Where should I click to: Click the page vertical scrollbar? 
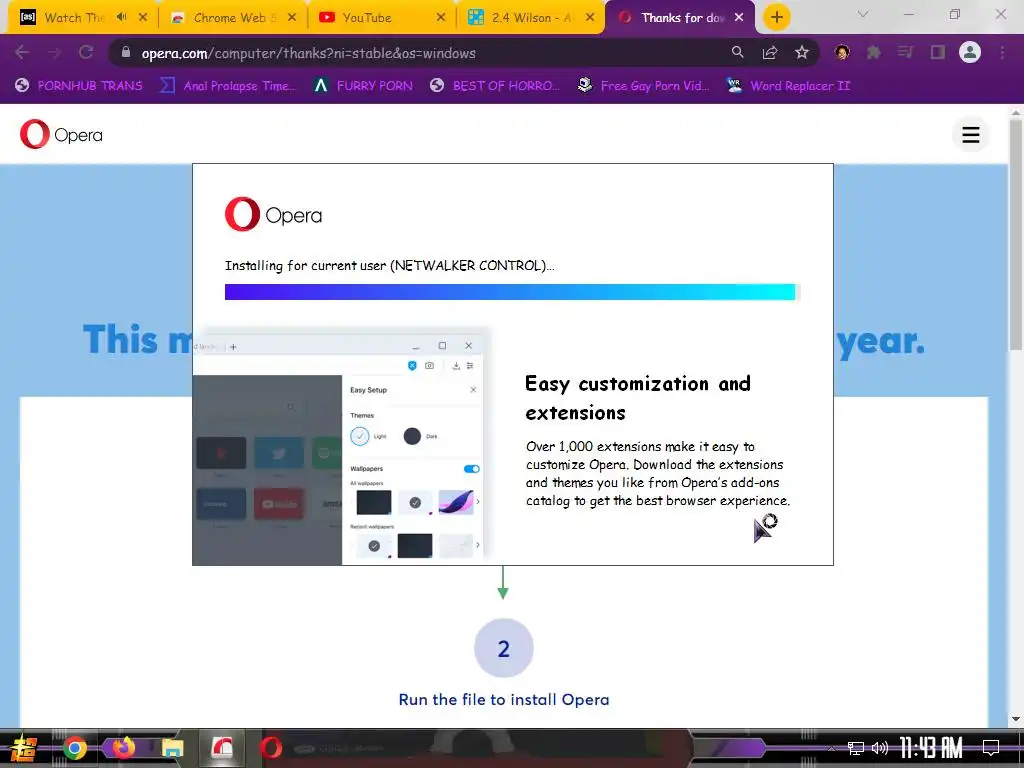click(x=1016, y=235)
